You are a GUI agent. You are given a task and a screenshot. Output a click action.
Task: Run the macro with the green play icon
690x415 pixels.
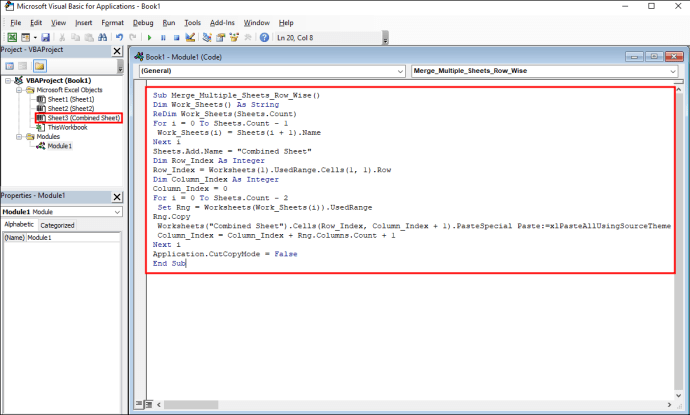tap(150, 38)
